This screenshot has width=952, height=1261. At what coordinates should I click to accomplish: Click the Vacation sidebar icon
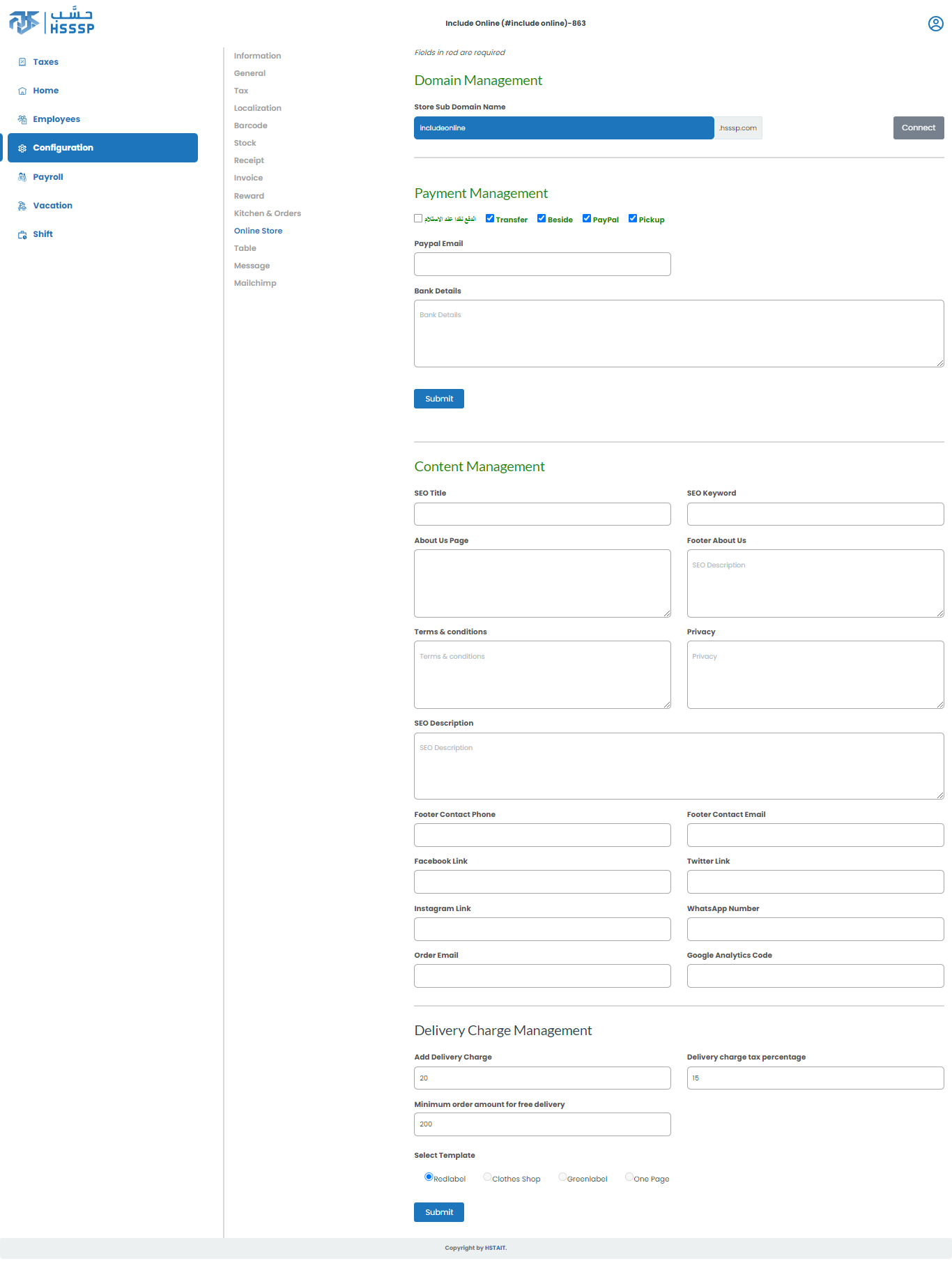(22, 206)
